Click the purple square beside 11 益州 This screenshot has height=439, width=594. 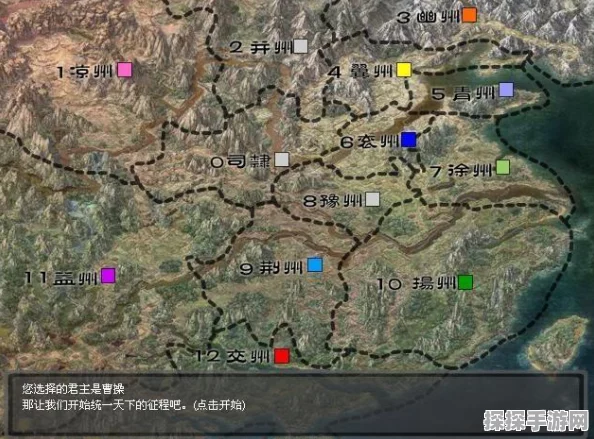point(108,276)
